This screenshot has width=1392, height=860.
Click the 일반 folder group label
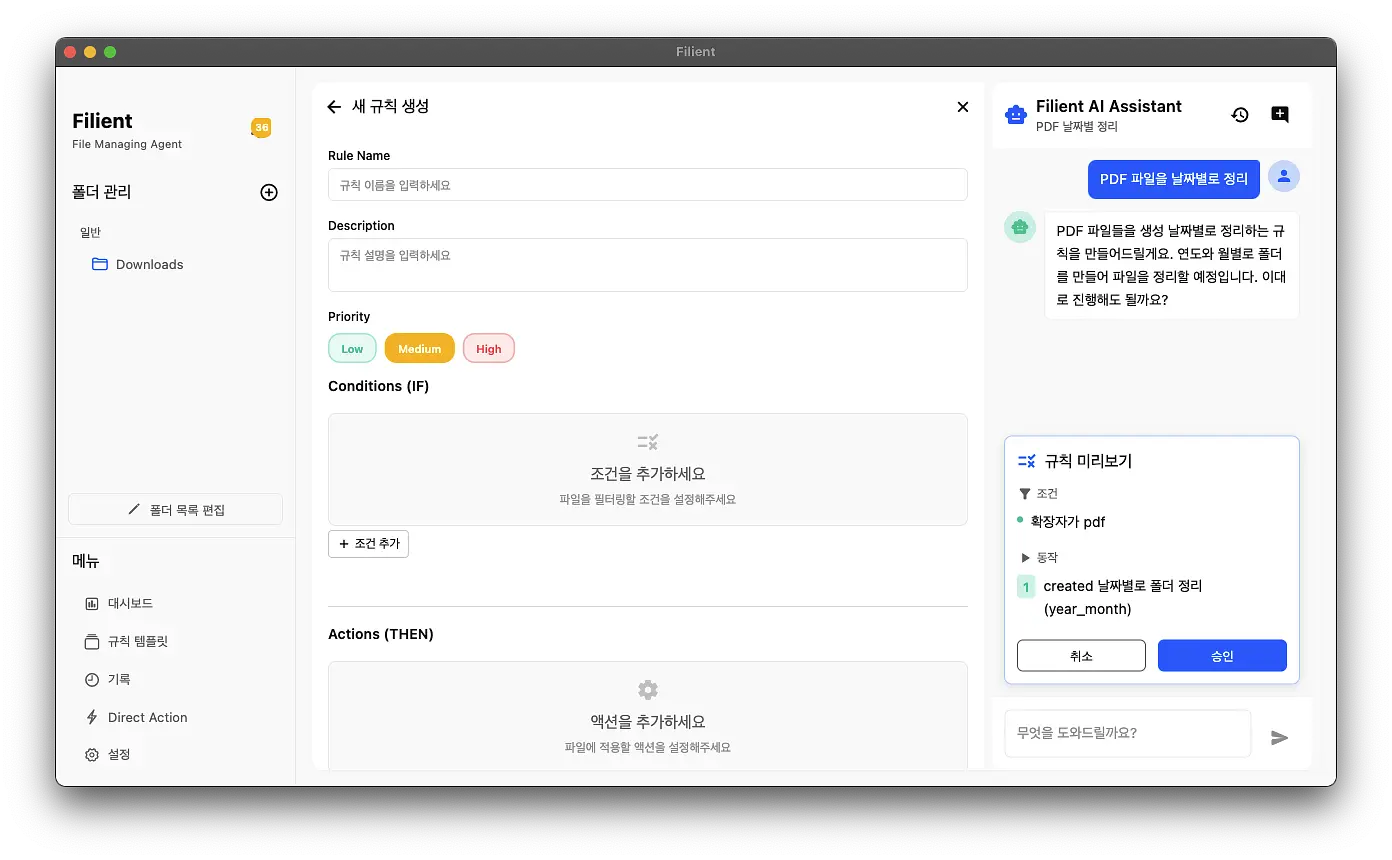click(x=90, y=232)
